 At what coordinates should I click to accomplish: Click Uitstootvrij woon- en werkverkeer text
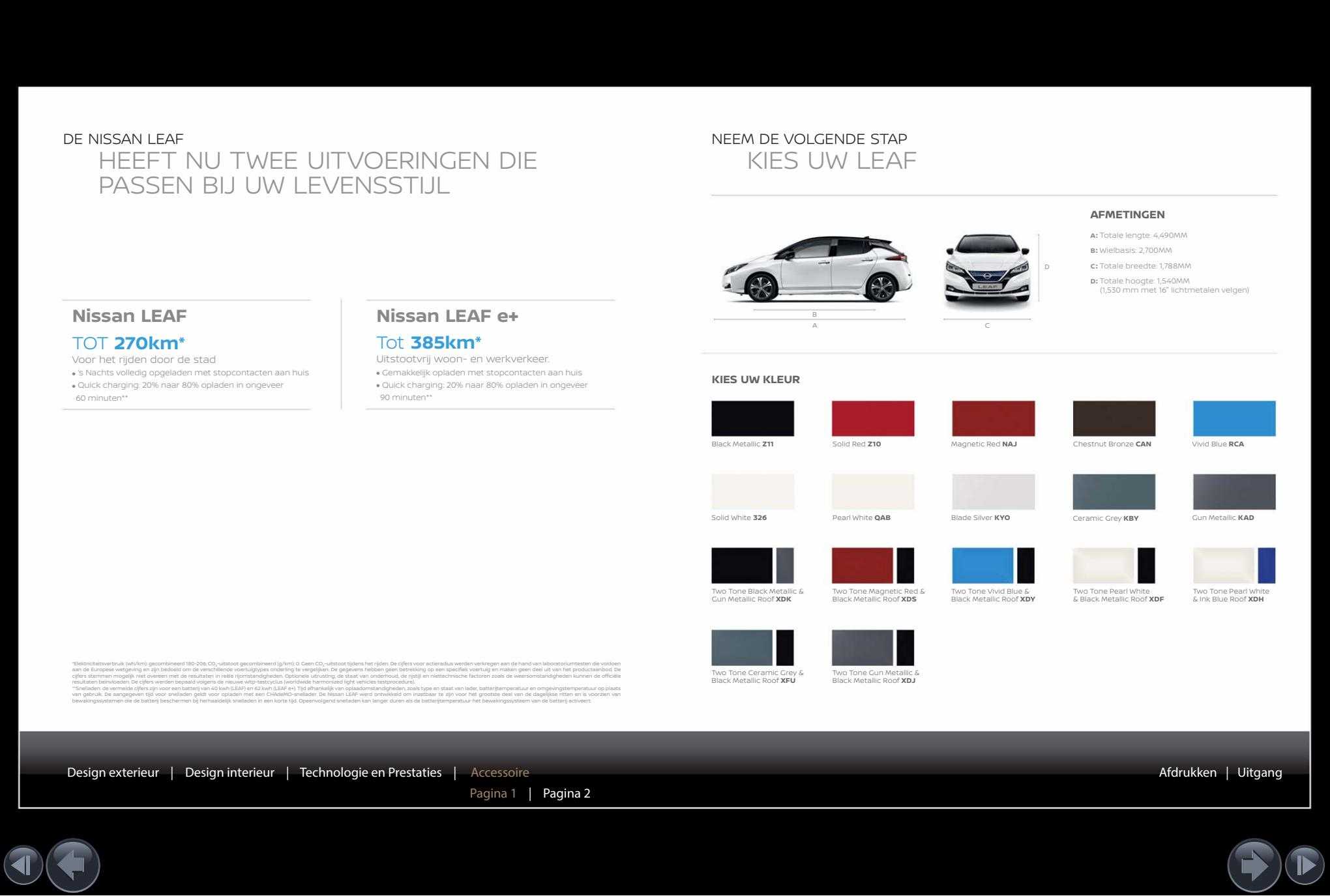pos(463,358)
